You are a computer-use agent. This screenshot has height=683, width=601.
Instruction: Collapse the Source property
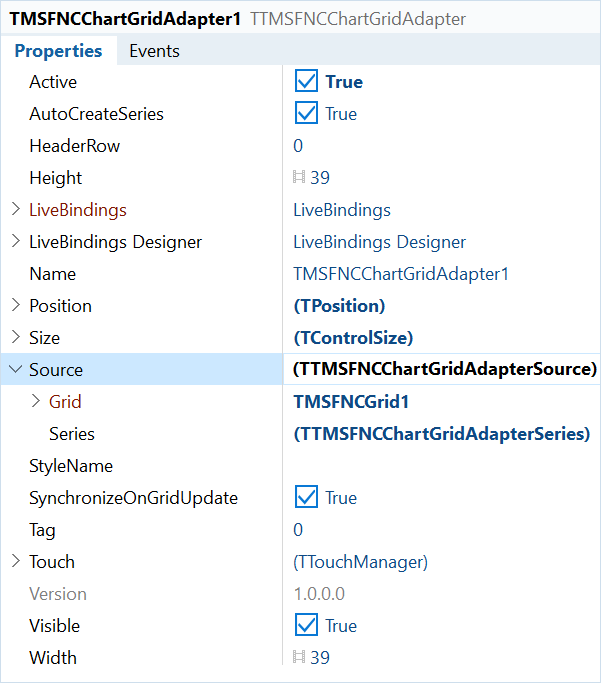click(15, 369)
